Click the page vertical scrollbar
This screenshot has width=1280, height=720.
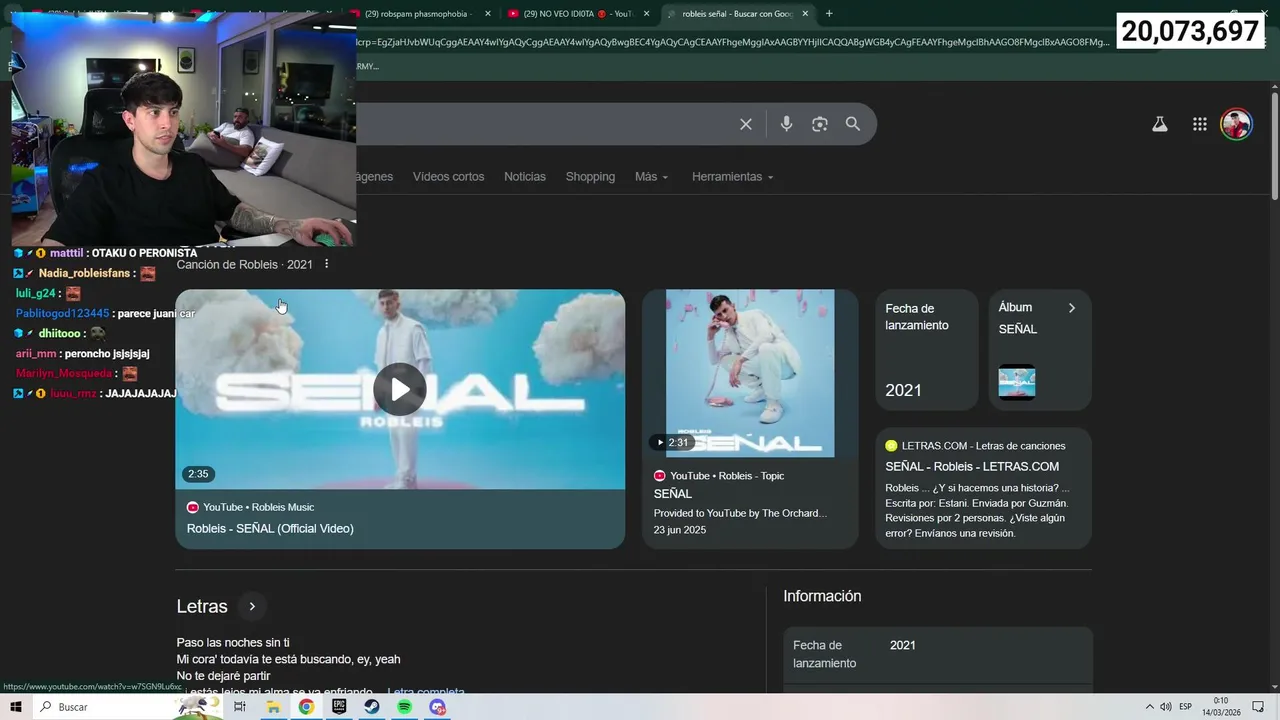tap(1274, 145)
